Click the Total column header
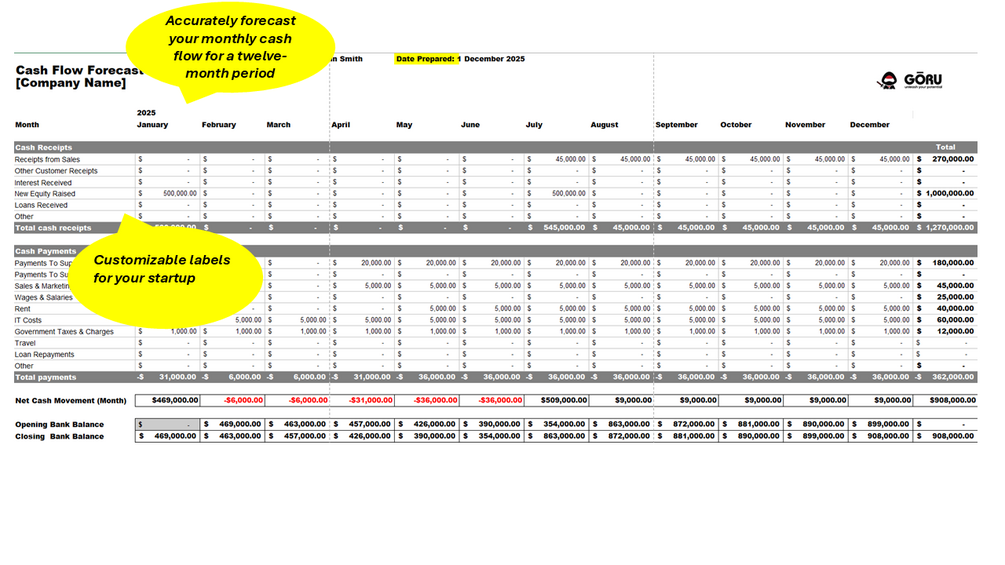1005x565 pixels. (945, 147)
